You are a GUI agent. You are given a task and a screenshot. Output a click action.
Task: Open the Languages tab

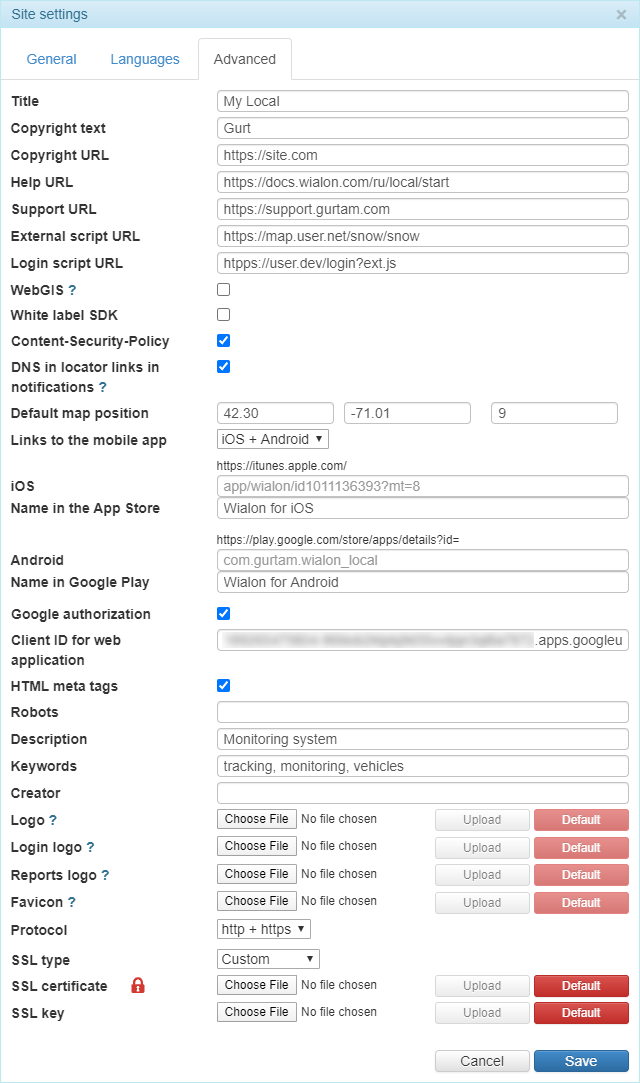click(x=145, y=59)
